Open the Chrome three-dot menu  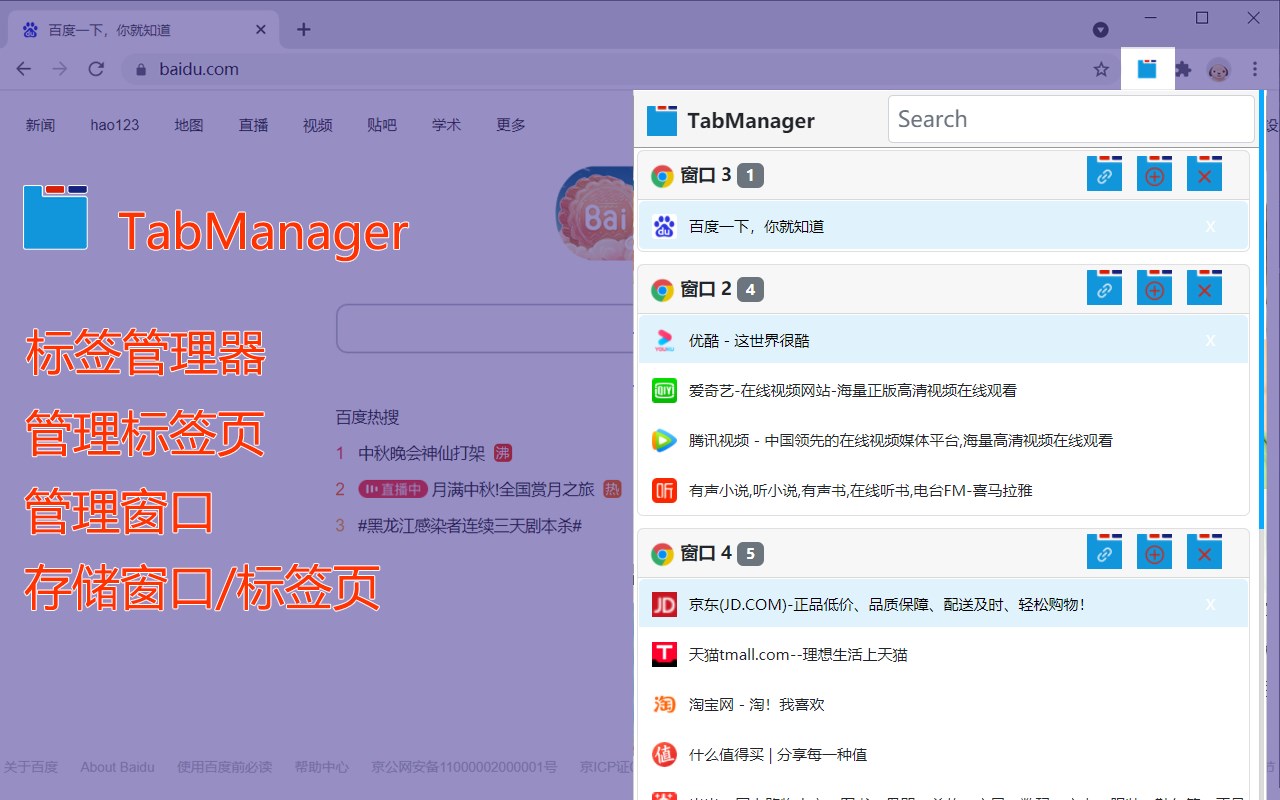1255,69
